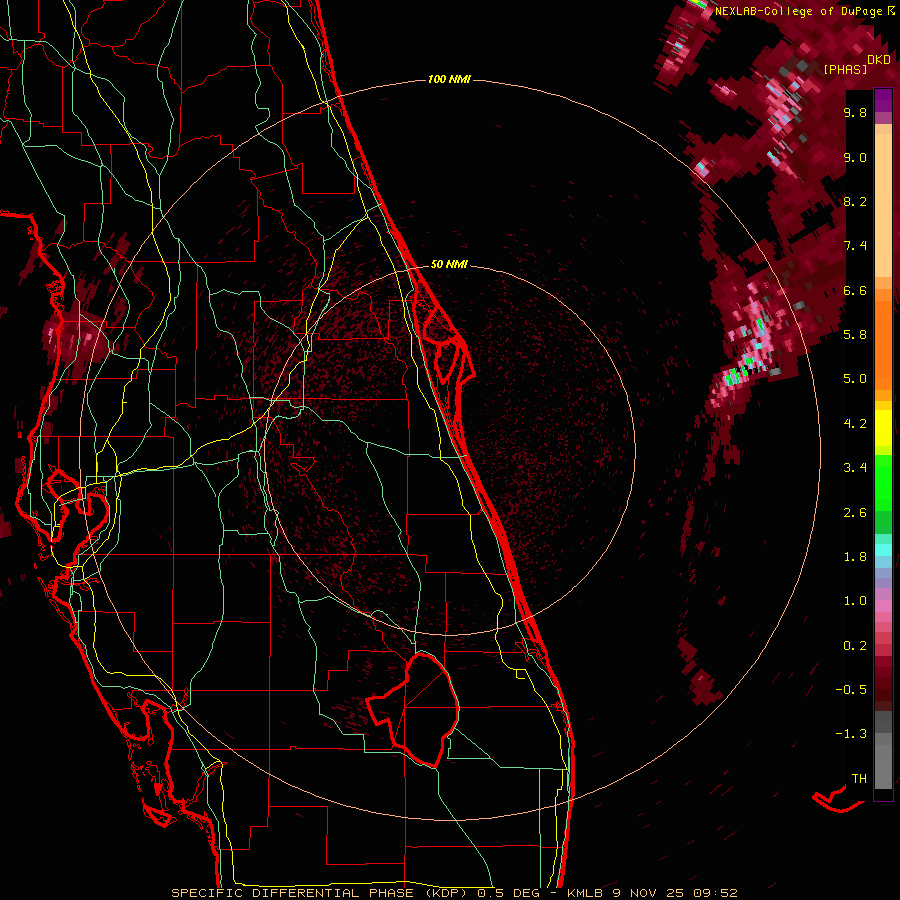
Task: Click the 'TH' threshold label
Action: coord(859,779)
